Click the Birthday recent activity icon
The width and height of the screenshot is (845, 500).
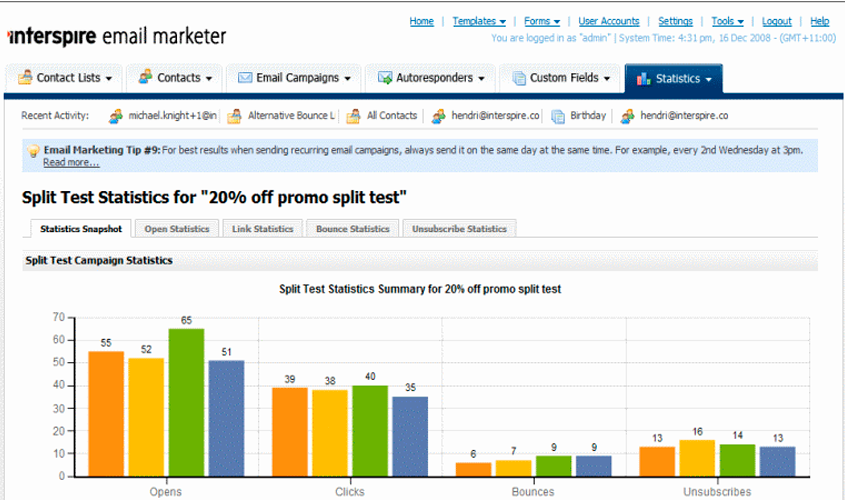coord(560,116)
